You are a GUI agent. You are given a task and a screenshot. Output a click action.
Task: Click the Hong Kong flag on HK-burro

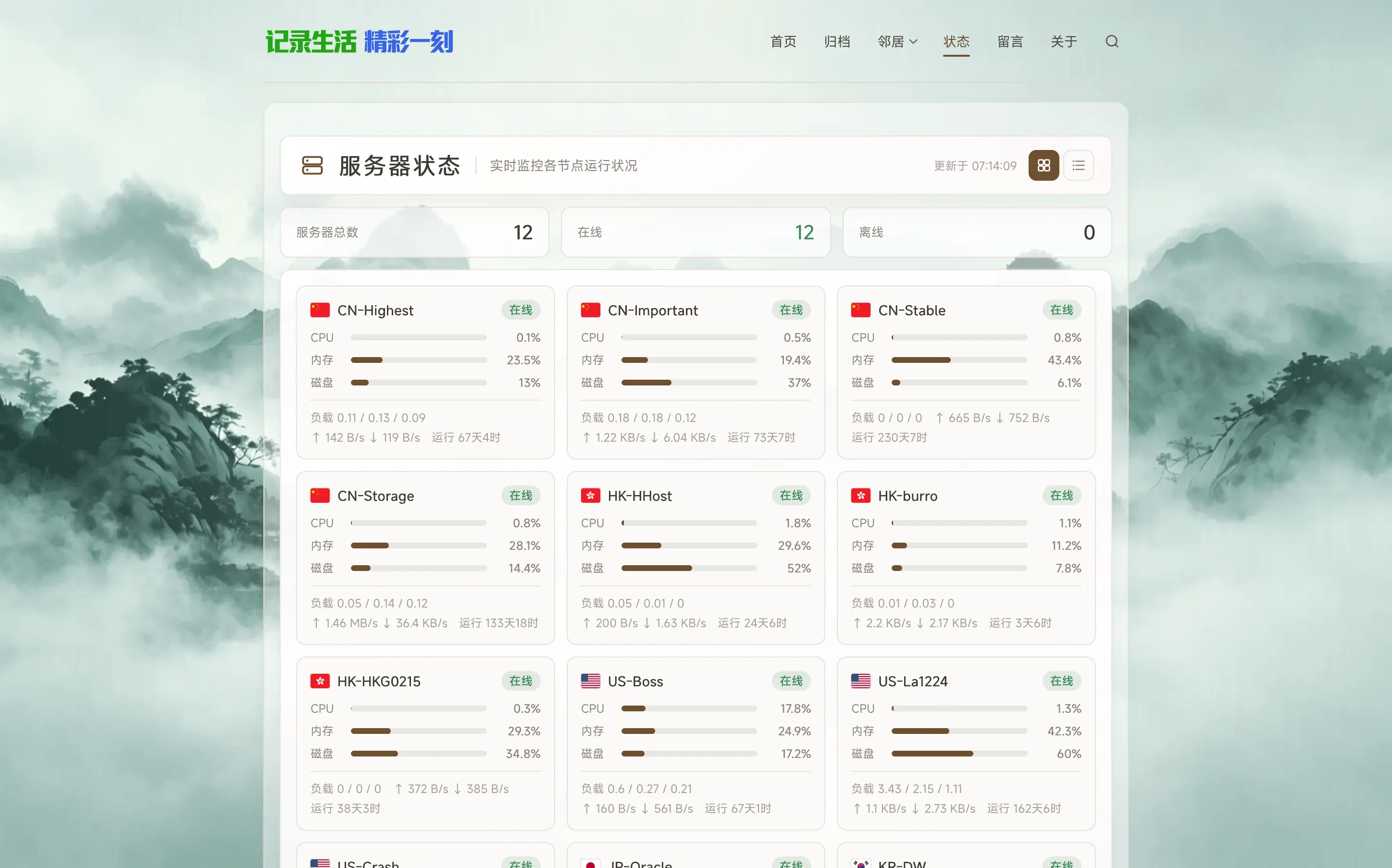(x=860, y=496)
